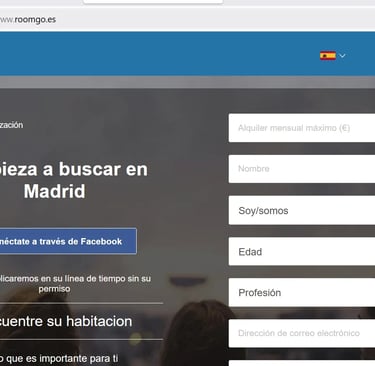Click into the Nombre input field

pos(302,169)
